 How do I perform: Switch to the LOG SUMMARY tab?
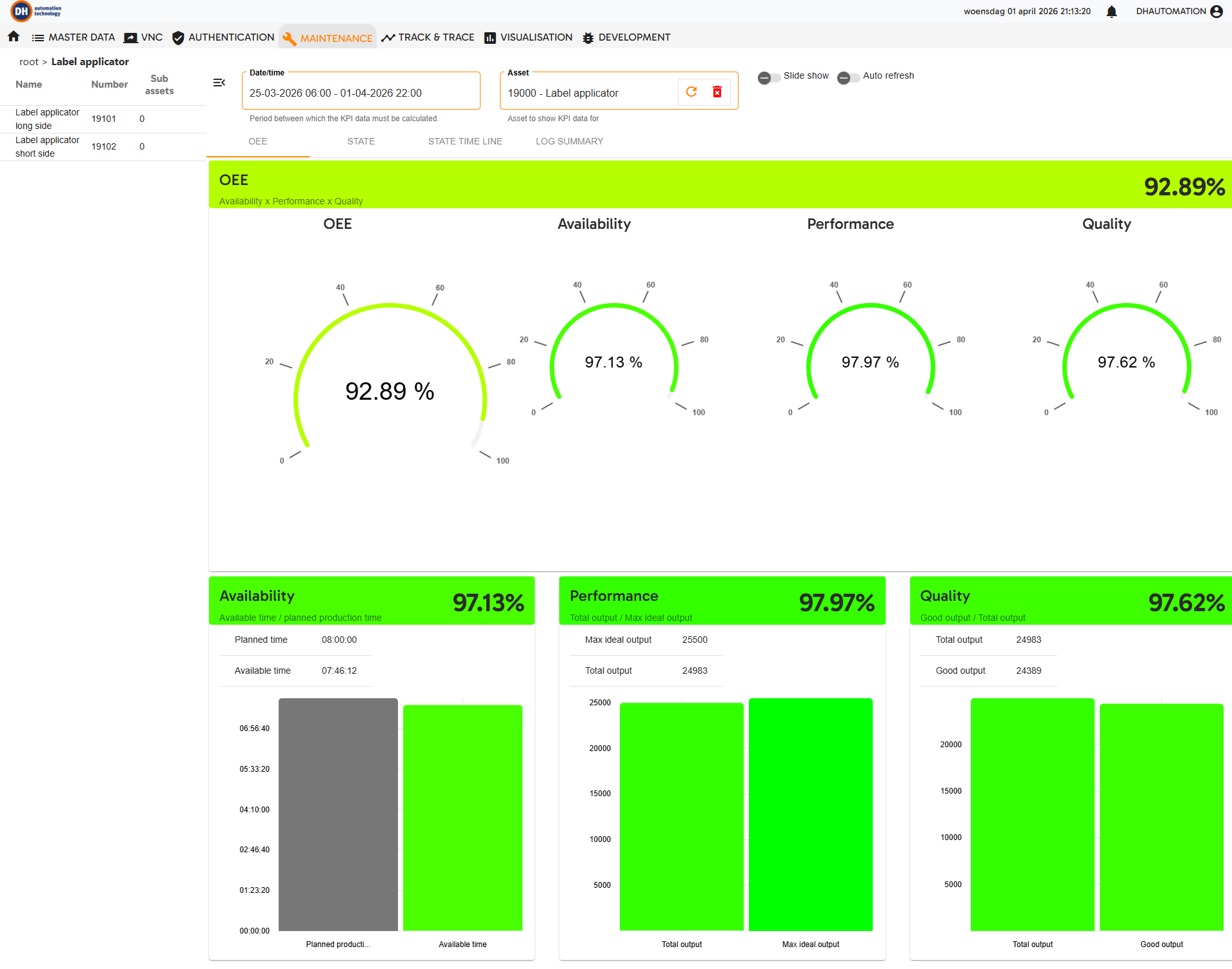point(570,141)
